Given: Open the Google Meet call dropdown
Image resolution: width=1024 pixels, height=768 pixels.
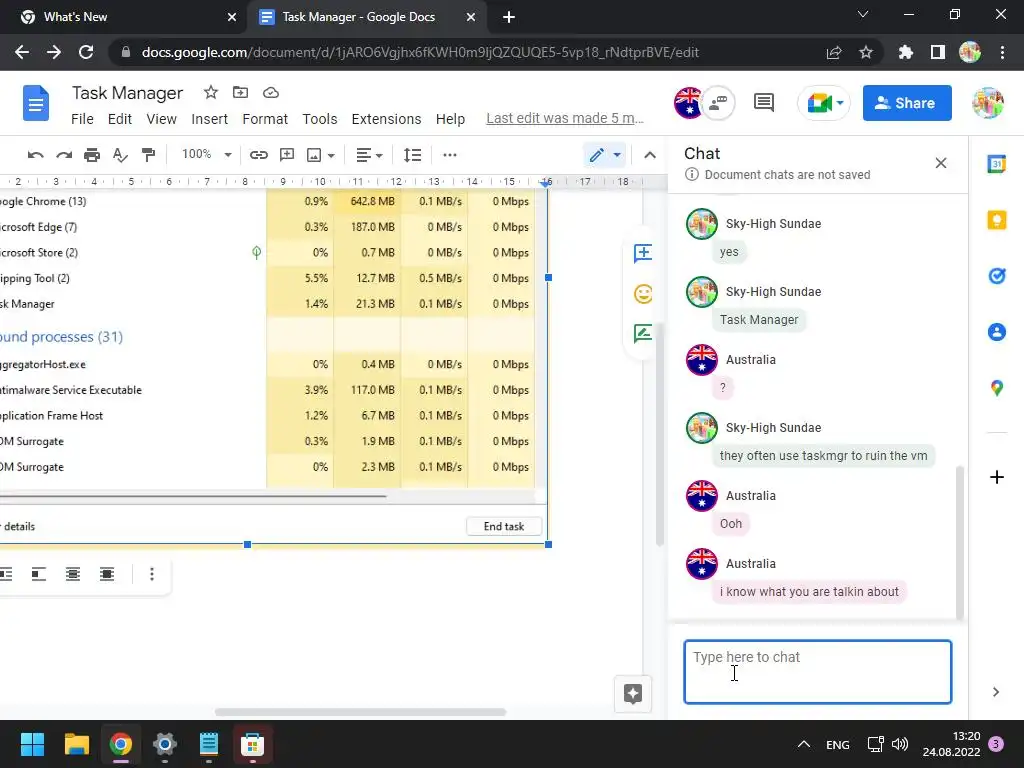Looking at the screenshot, I should [840, 103].
